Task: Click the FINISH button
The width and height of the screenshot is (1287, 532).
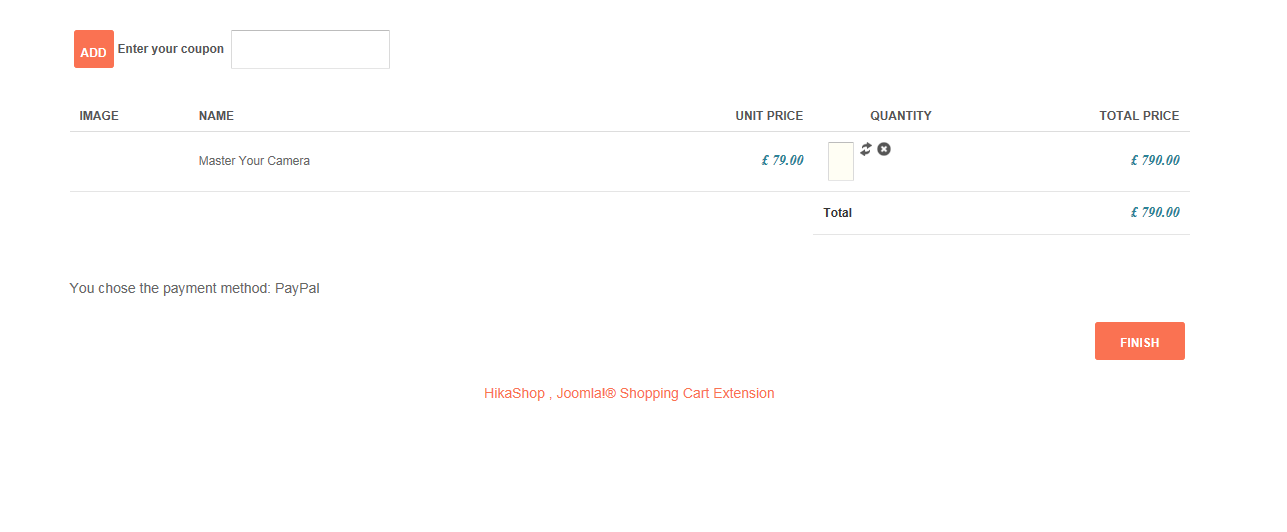Action: [x=1139, y=341]
